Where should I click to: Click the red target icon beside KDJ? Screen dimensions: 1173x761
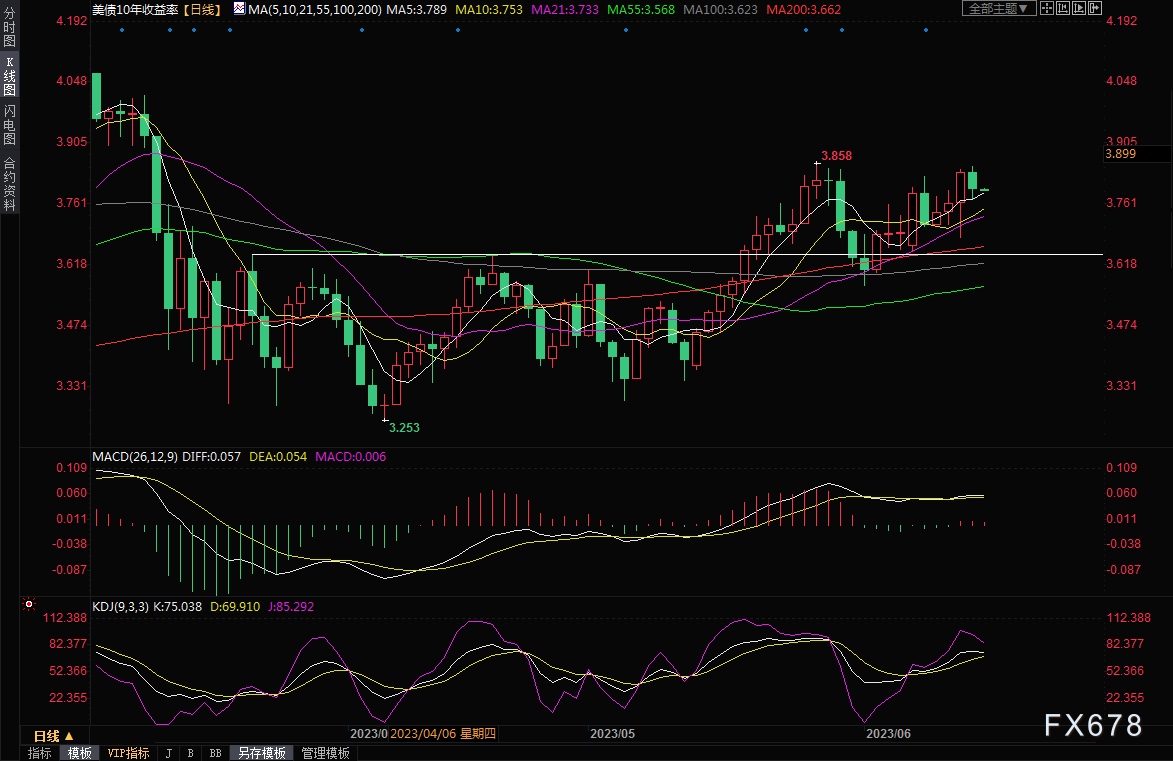[x=28, y=605]
